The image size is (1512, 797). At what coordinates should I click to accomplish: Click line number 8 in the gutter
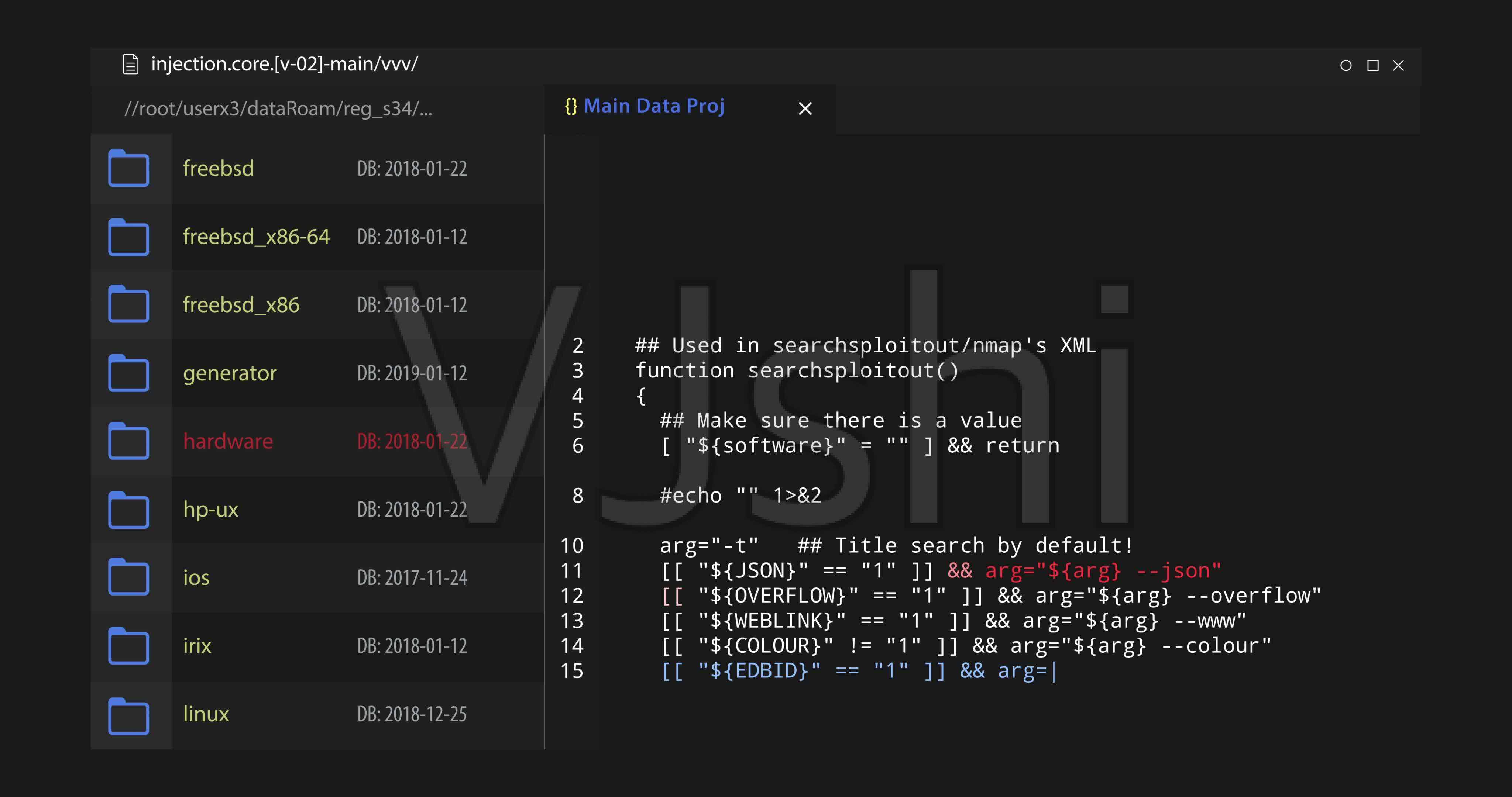click(578, 495)
